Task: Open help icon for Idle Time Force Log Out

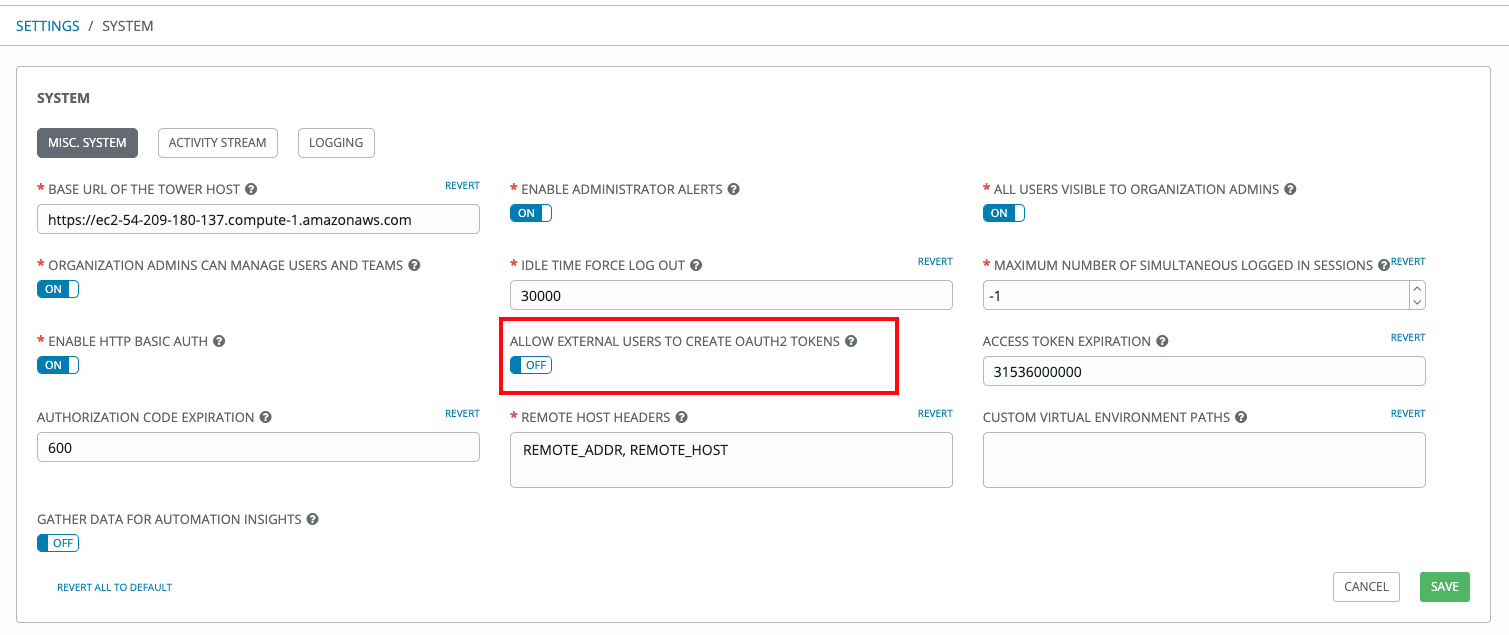Action: click(x=696, y=265)
